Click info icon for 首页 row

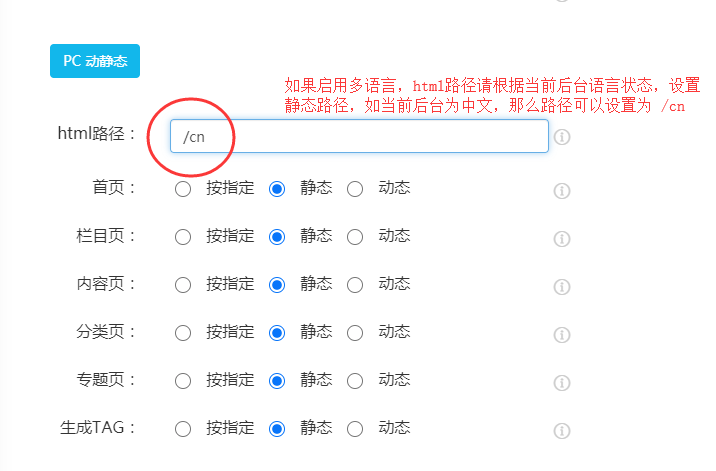coord(562,190)
